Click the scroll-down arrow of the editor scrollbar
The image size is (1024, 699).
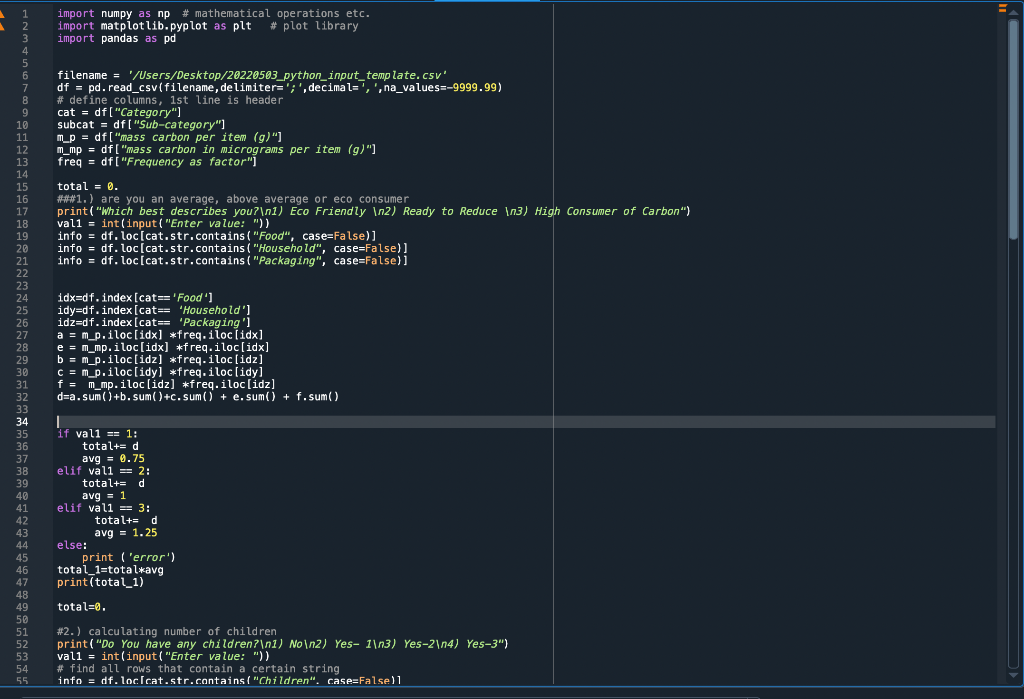click(x=1013, y=675)
